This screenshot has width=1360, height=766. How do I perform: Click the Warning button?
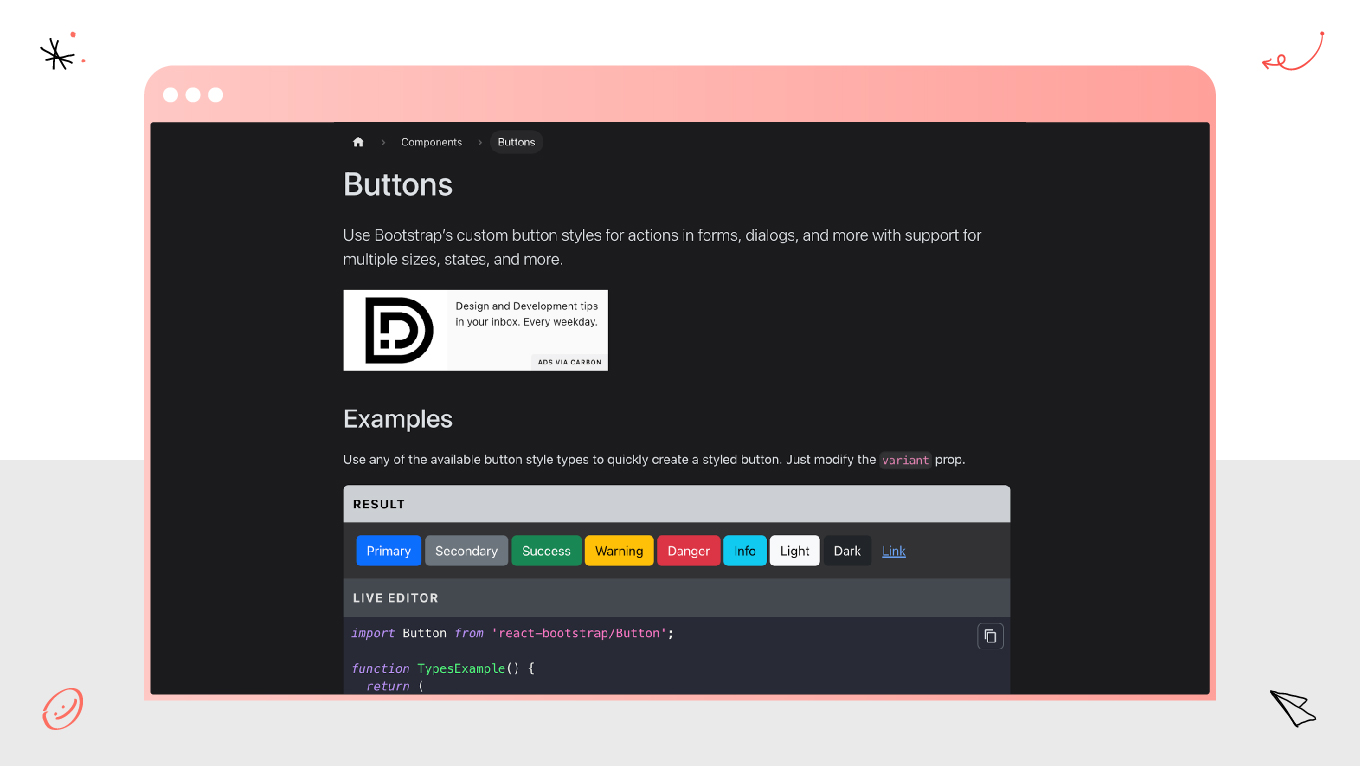(618, 550)
